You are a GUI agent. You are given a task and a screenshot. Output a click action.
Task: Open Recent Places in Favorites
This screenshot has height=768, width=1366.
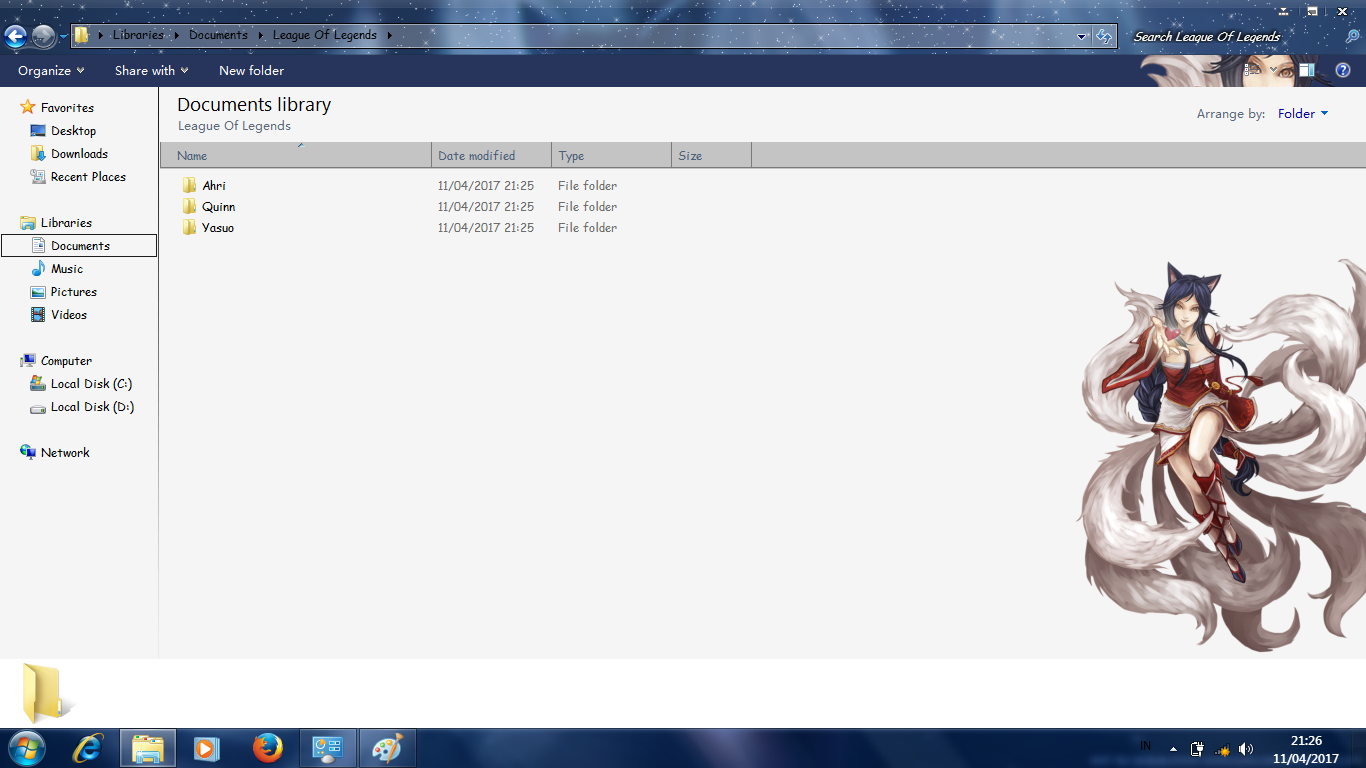tap(88, 177)
